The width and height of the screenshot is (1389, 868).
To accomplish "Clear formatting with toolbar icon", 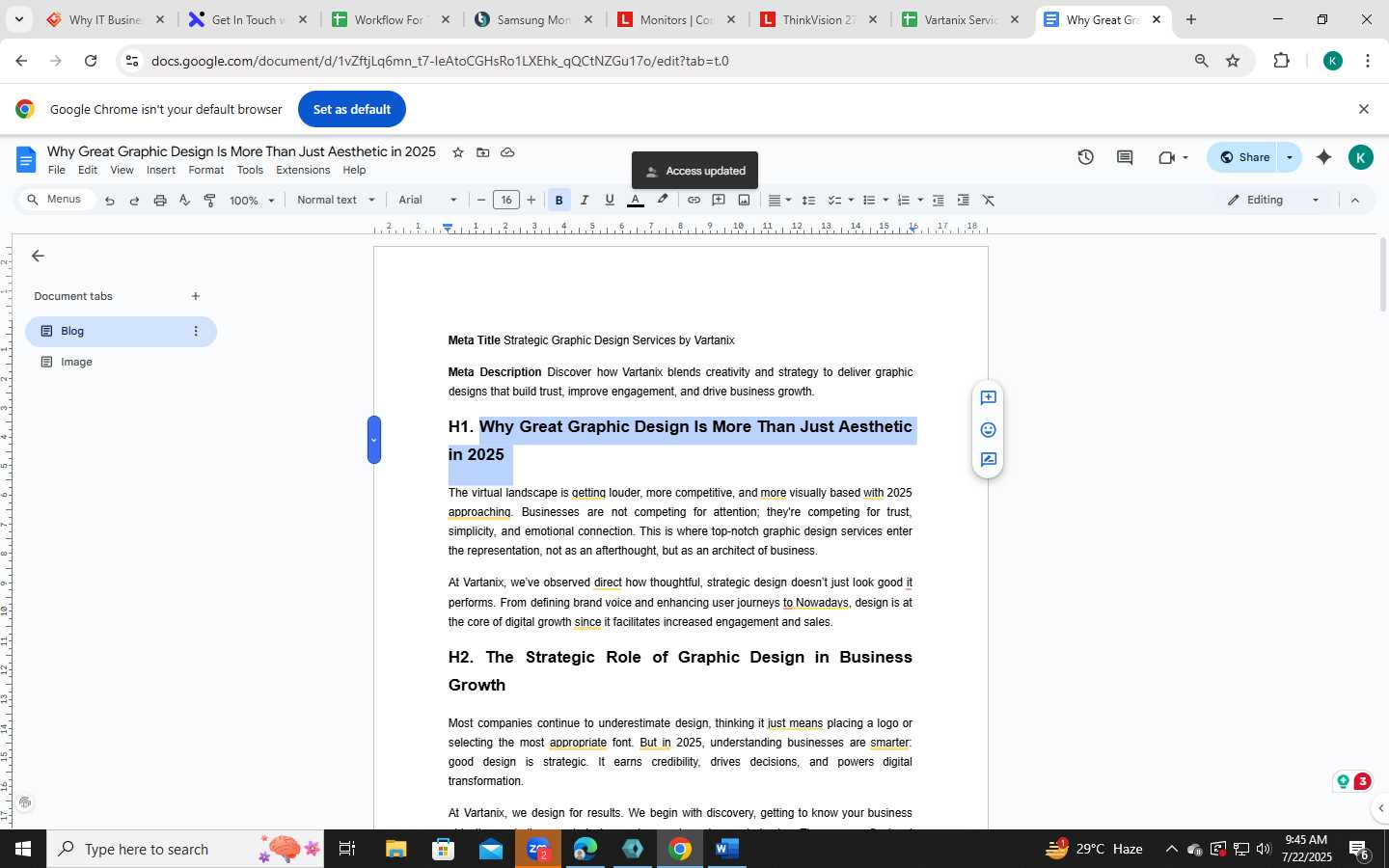I will (x=989, y=201).
